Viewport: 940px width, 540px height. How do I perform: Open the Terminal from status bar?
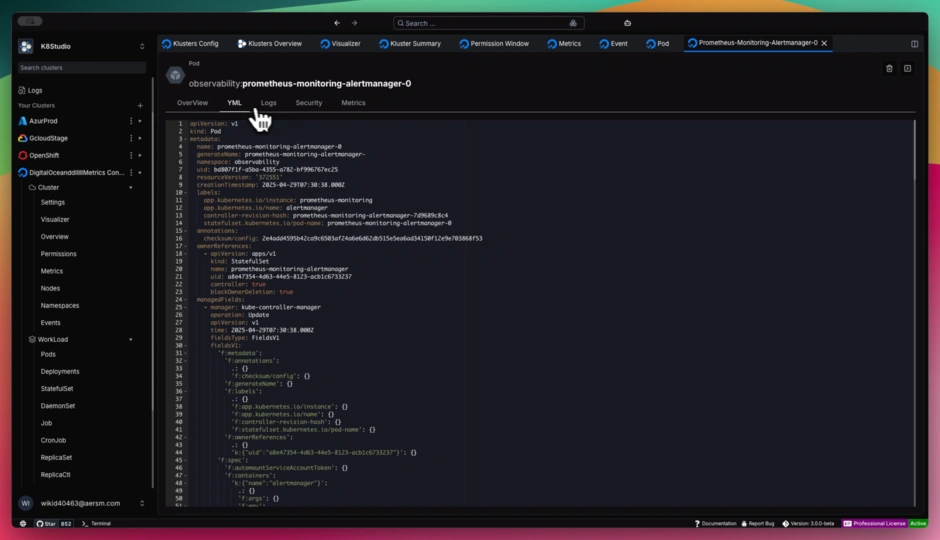click(x=97, y=524)
